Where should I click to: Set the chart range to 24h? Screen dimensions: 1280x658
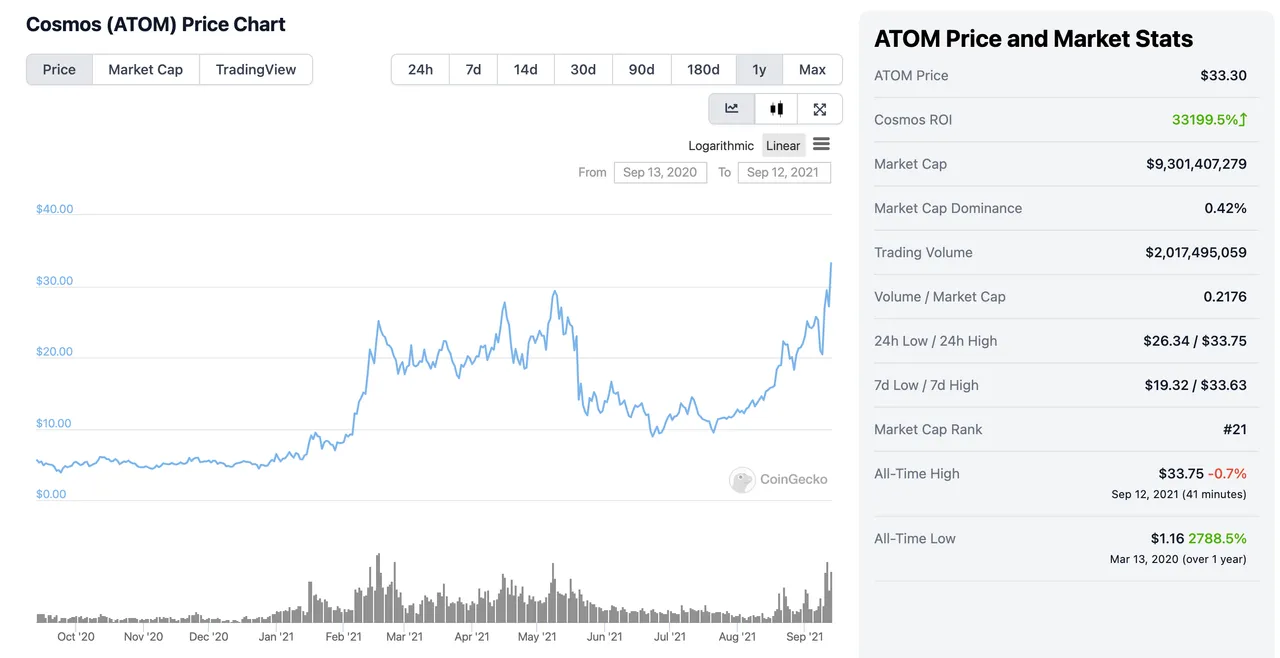[x=420, y=69]
